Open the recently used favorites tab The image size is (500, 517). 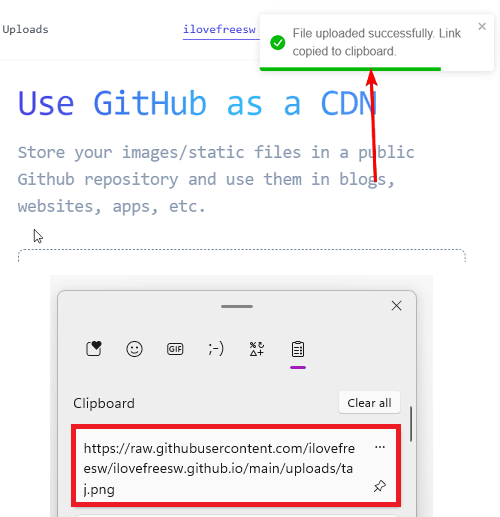pyautogui.click(x=94, y=349)
